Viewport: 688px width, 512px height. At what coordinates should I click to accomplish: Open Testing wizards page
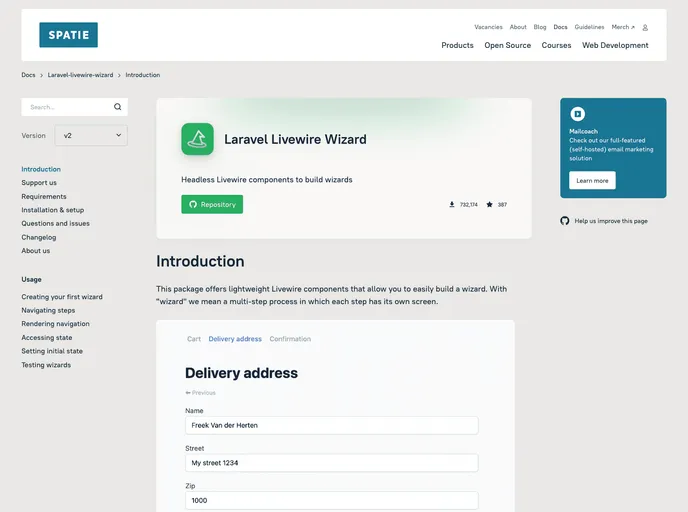(46, 365)
